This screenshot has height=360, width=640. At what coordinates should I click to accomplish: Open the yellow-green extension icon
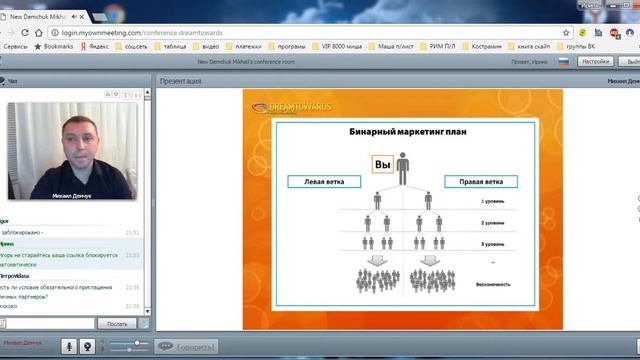pyautogui.click(x=582, y=33)
